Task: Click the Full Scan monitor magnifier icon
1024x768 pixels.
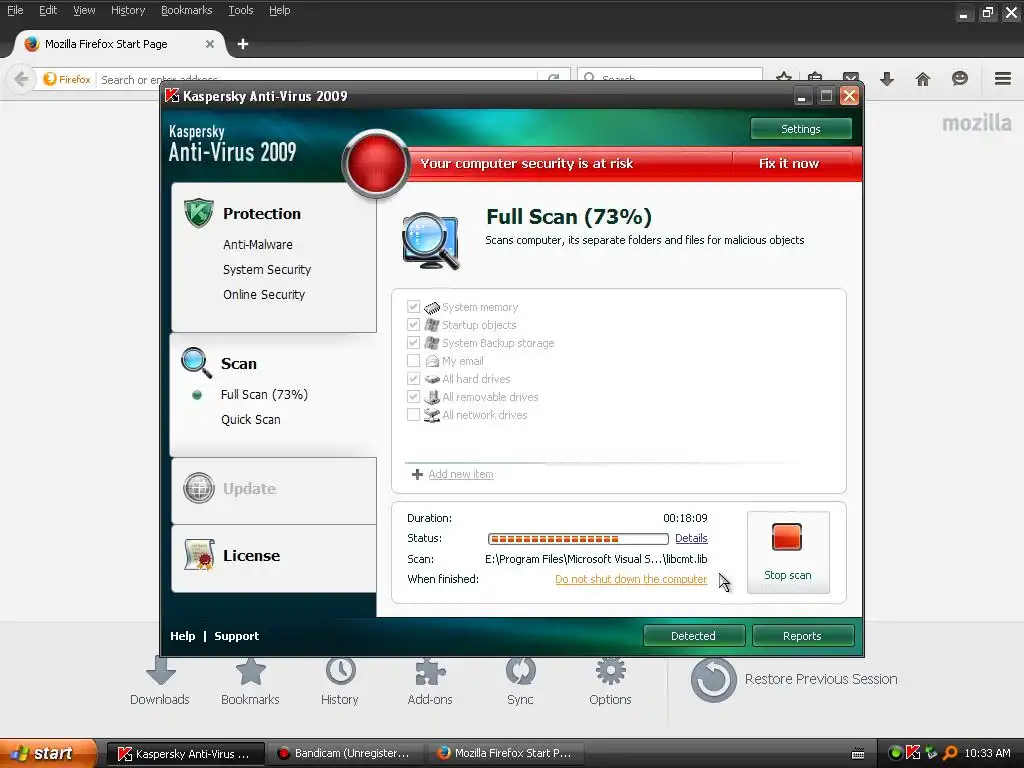Action: point(431,240)
